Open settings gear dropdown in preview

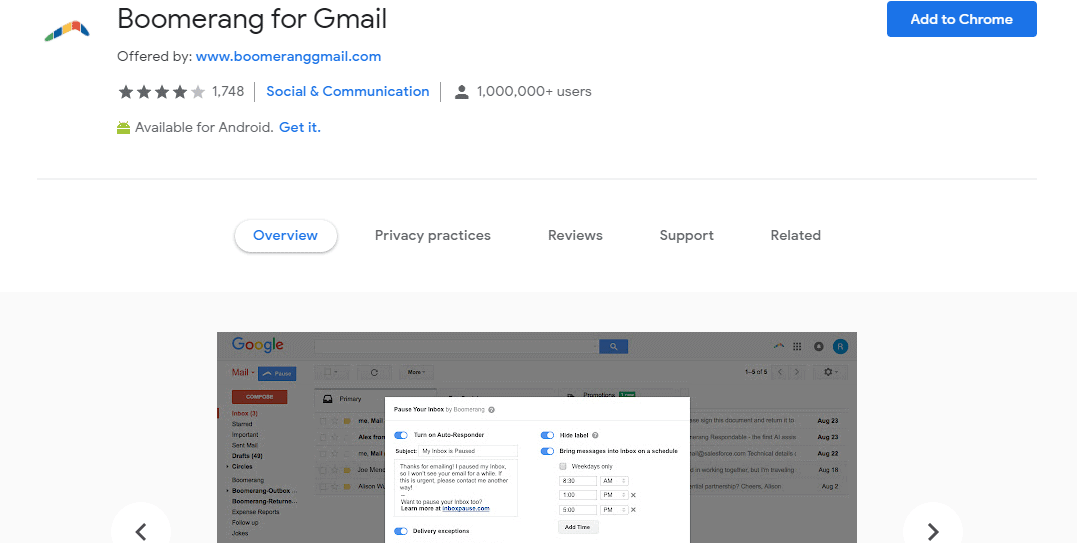pos(830,371)
